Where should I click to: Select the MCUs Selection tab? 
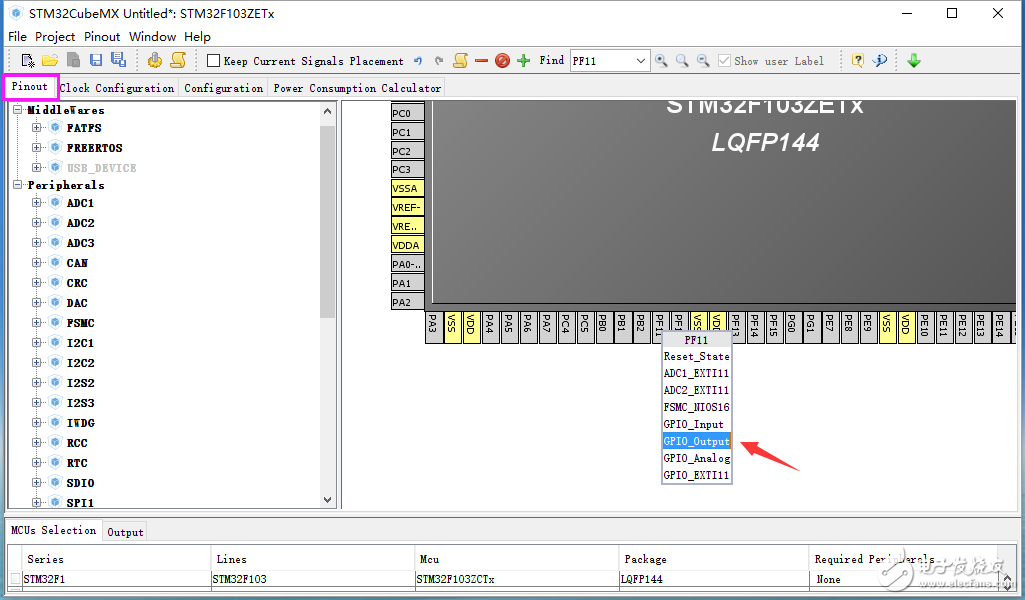pyautogui.click(x=54, y=531)
